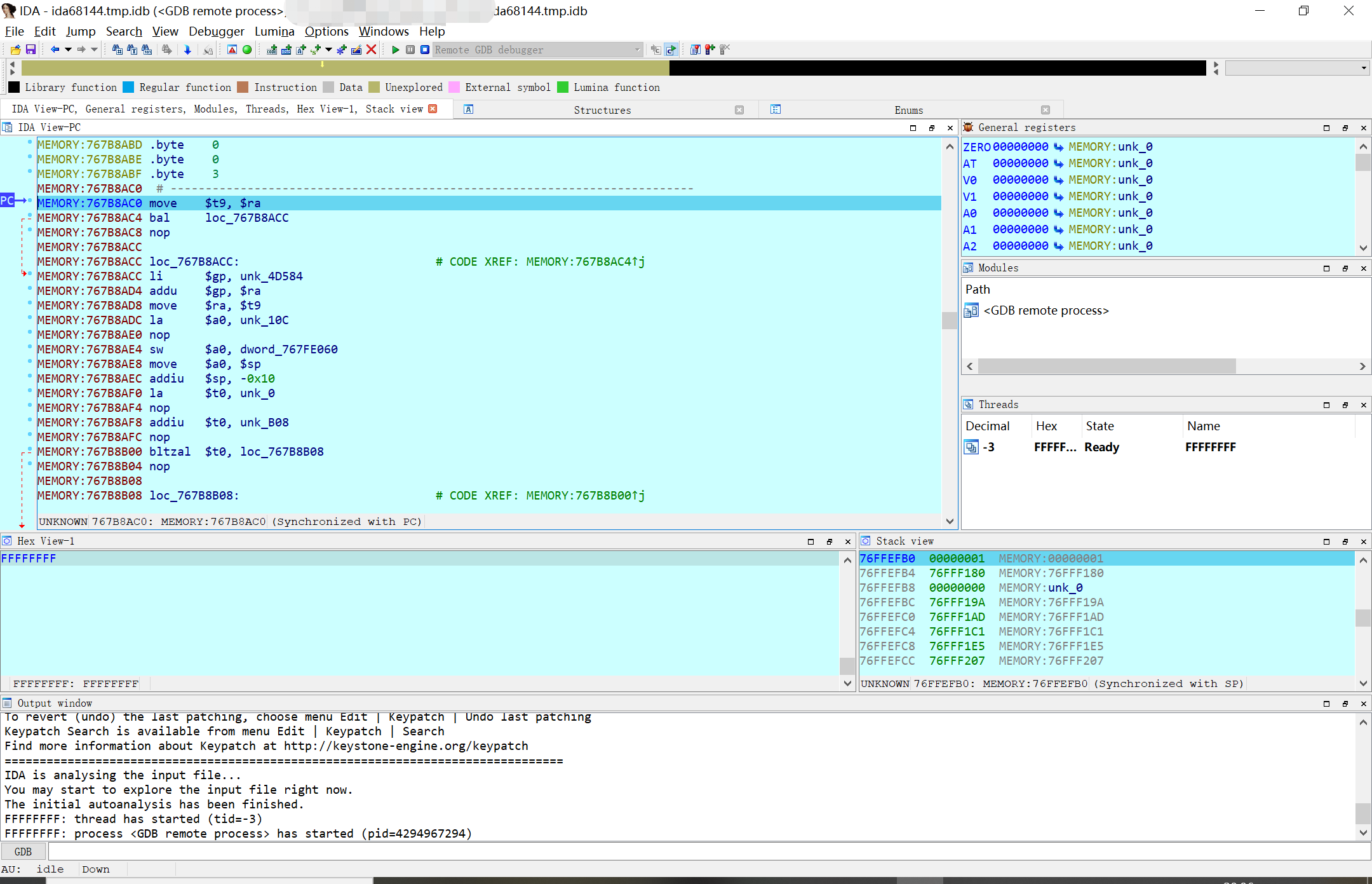
Task: Open the Debugger menu
Action: [x=216, y=31]
